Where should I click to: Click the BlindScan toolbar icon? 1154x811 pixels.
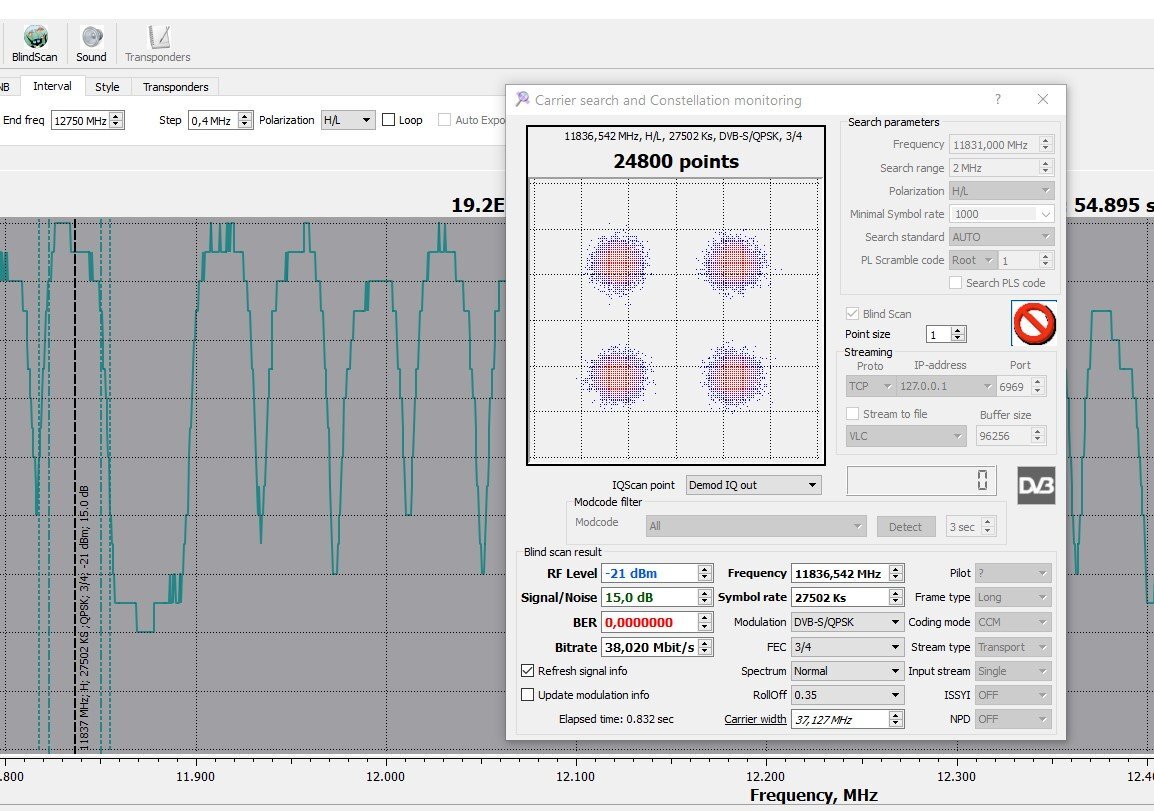click(34, 37)
